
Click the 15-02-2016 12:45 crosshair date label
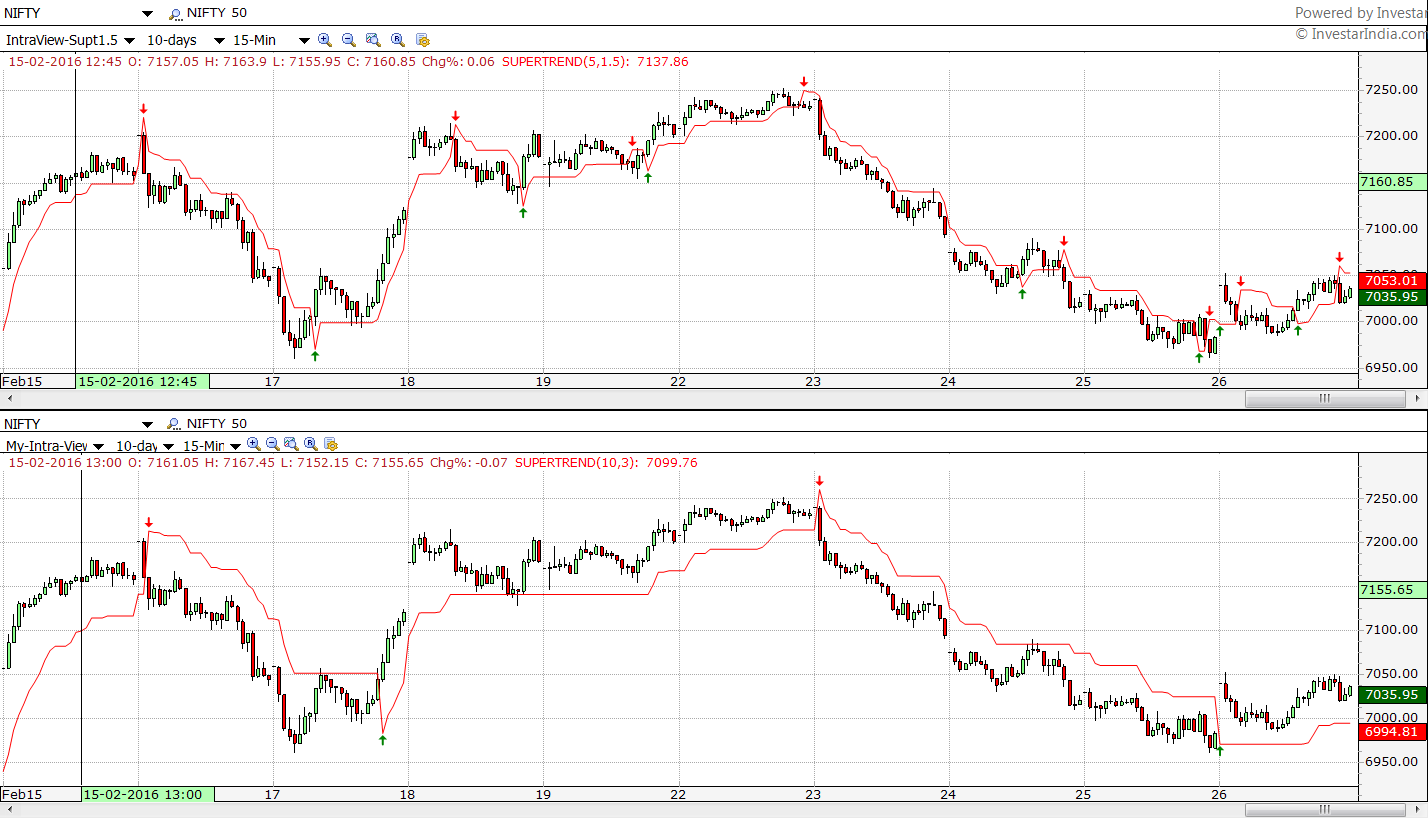(143, 381)
